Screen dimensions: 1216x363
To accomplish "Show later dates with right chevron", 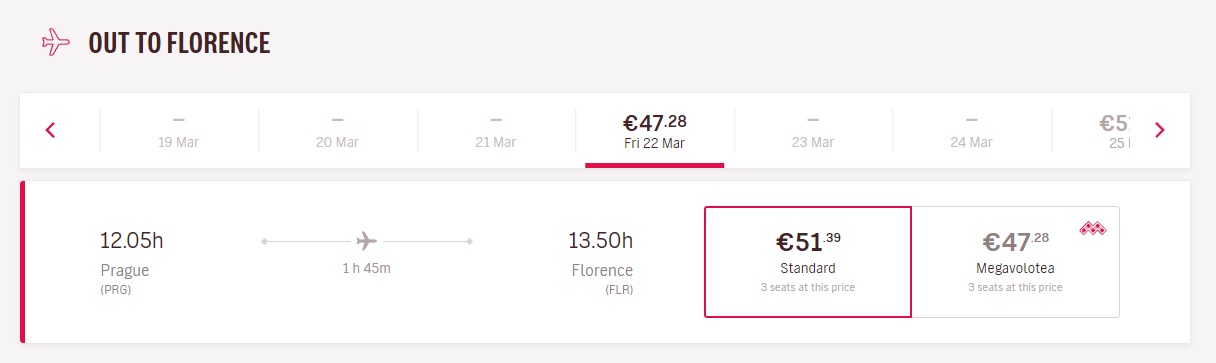I will click(x=1160, y=130).
